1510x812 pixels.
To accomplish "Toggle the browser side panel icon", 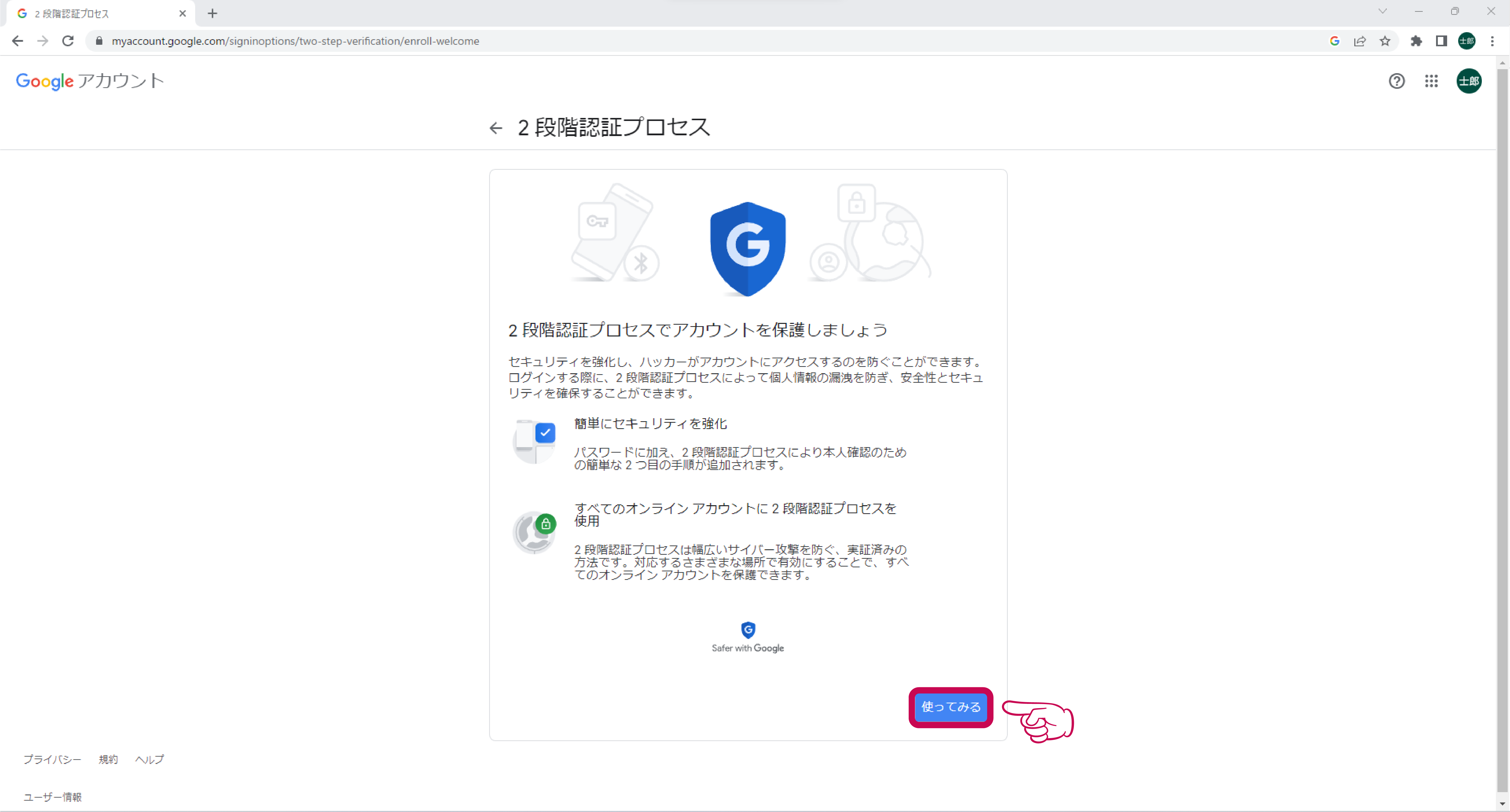I will pyautogui.click(x=1441, y=41).
